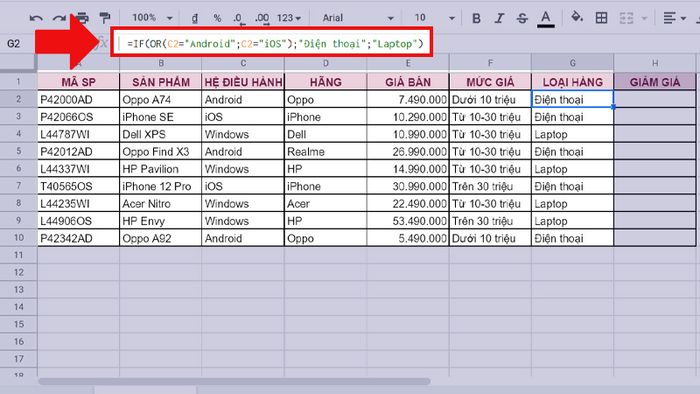The height and width of the screenshot is (394, 700).
Task: Format as percent with % icon
Action: click(217, 18)
